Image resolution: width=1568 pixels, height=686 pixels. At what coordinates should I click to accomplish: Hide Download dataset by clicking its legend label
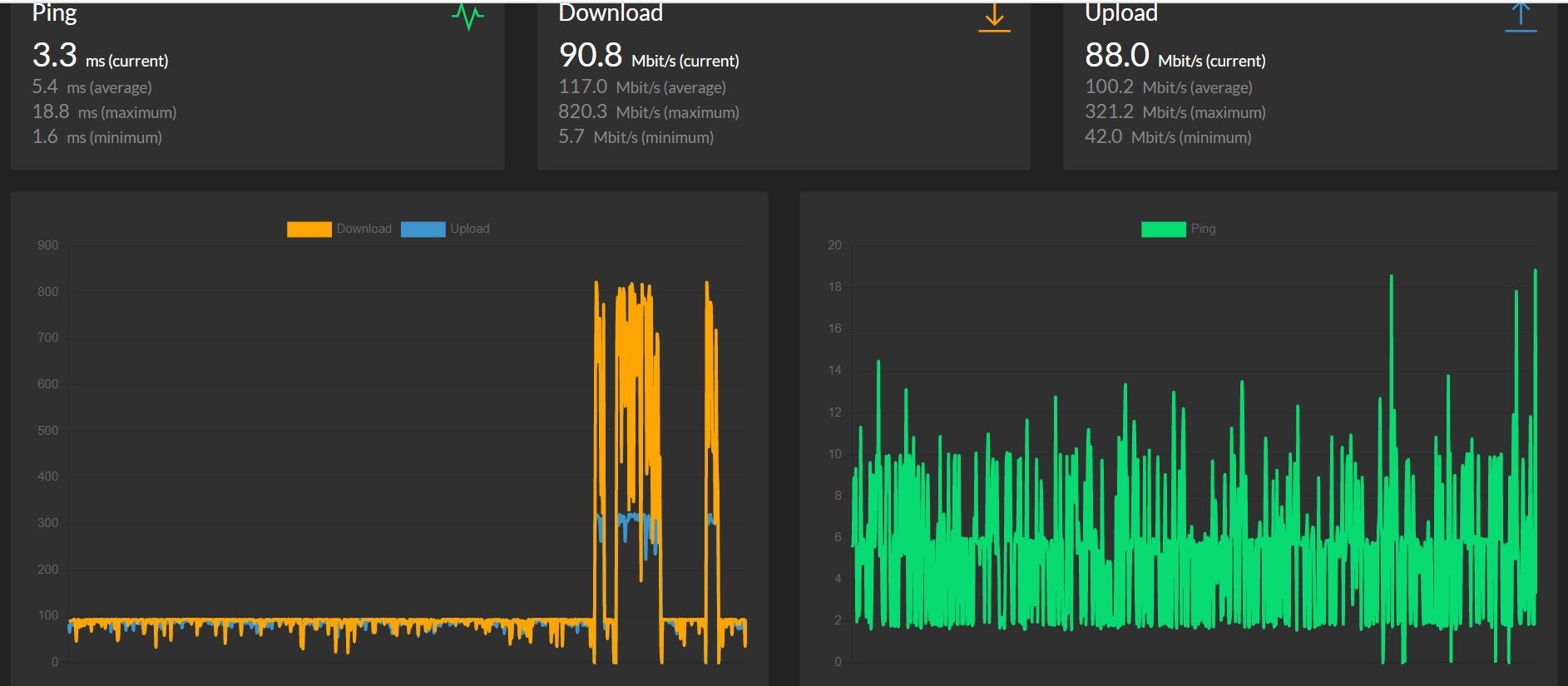click(364, 229)
